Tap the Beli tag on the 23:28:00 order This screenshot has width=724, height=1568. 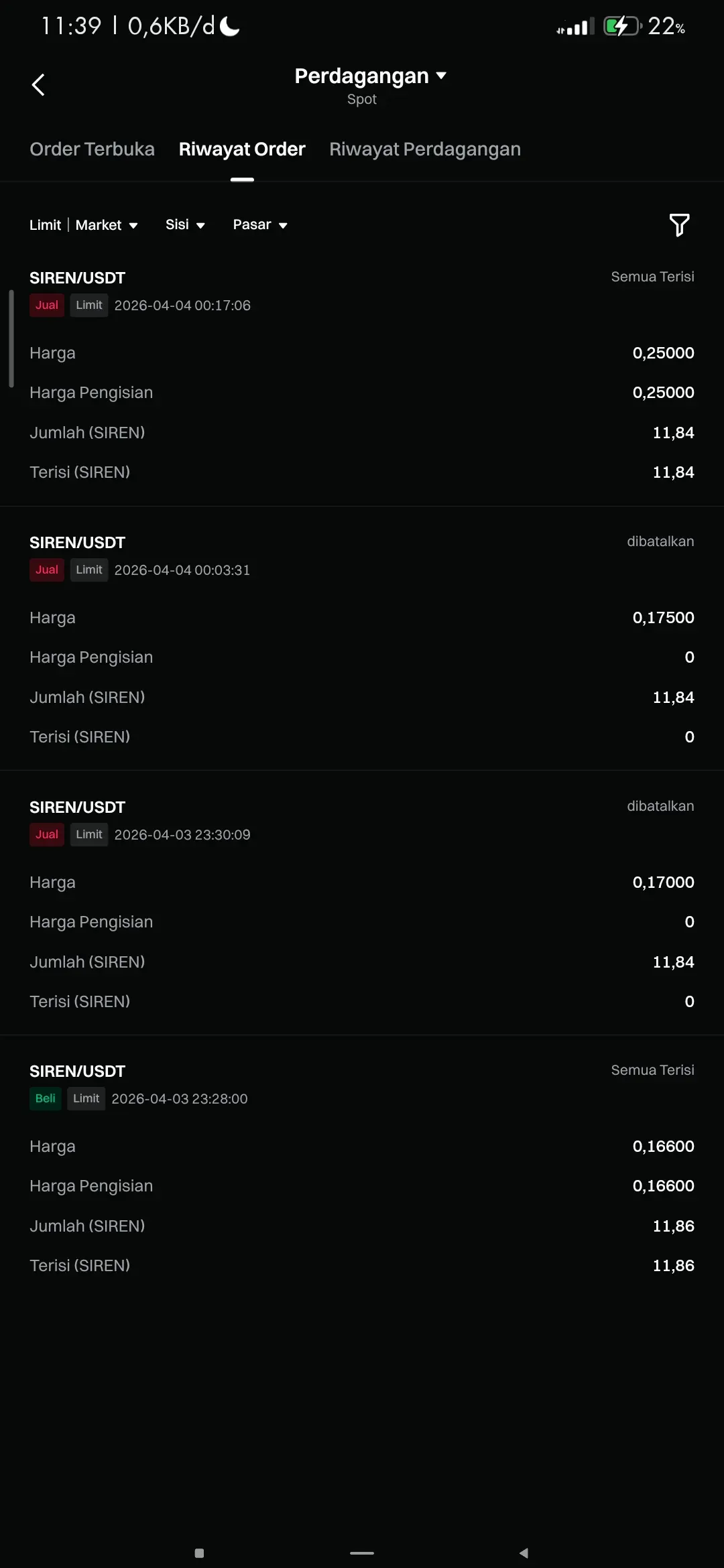pos(46,1099)
